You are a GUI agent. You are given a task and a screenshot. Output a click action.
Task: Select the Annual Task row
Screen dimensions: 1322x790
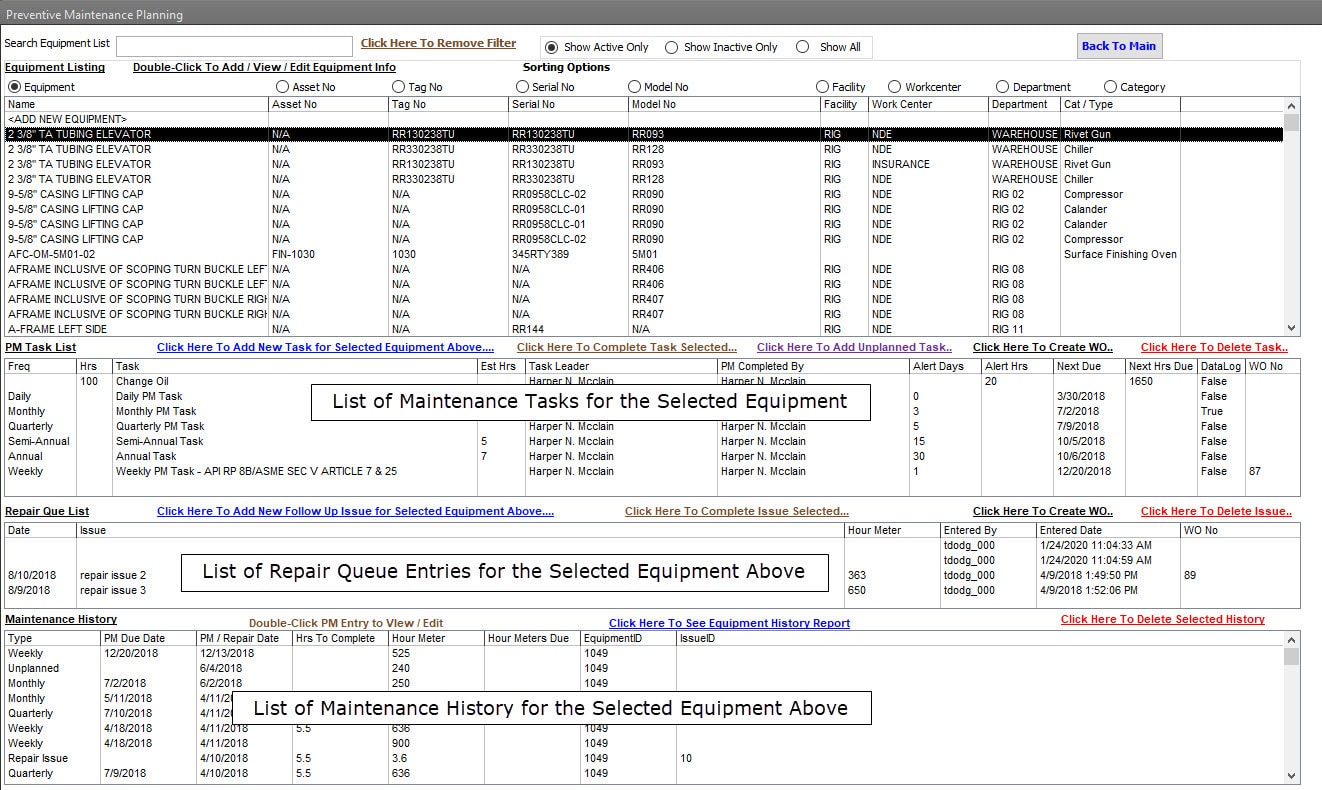click(x=652, y=456)
